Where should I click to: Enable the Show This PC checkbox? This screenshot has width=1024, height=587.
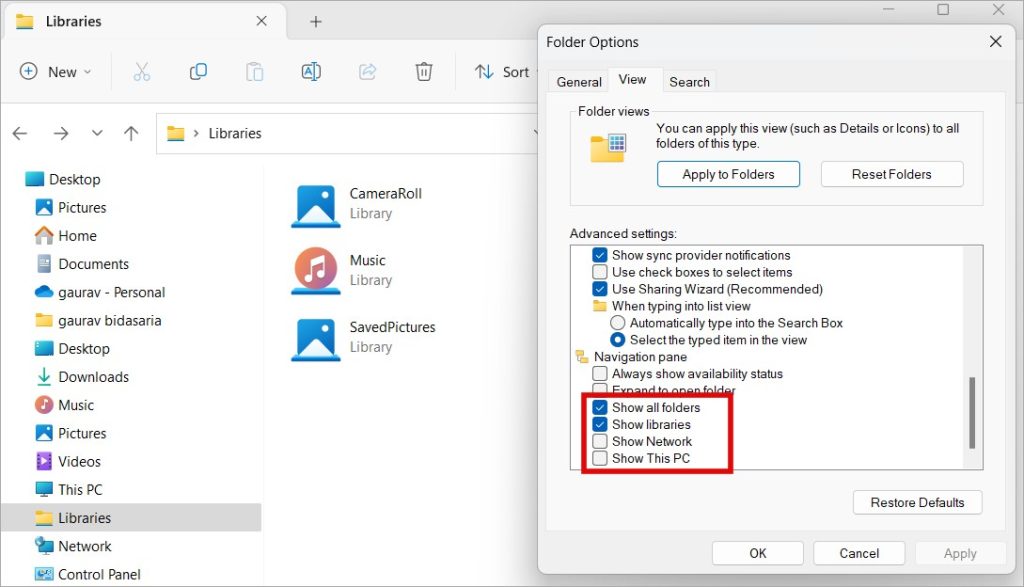pyautogui.click(x=600, y=458)
